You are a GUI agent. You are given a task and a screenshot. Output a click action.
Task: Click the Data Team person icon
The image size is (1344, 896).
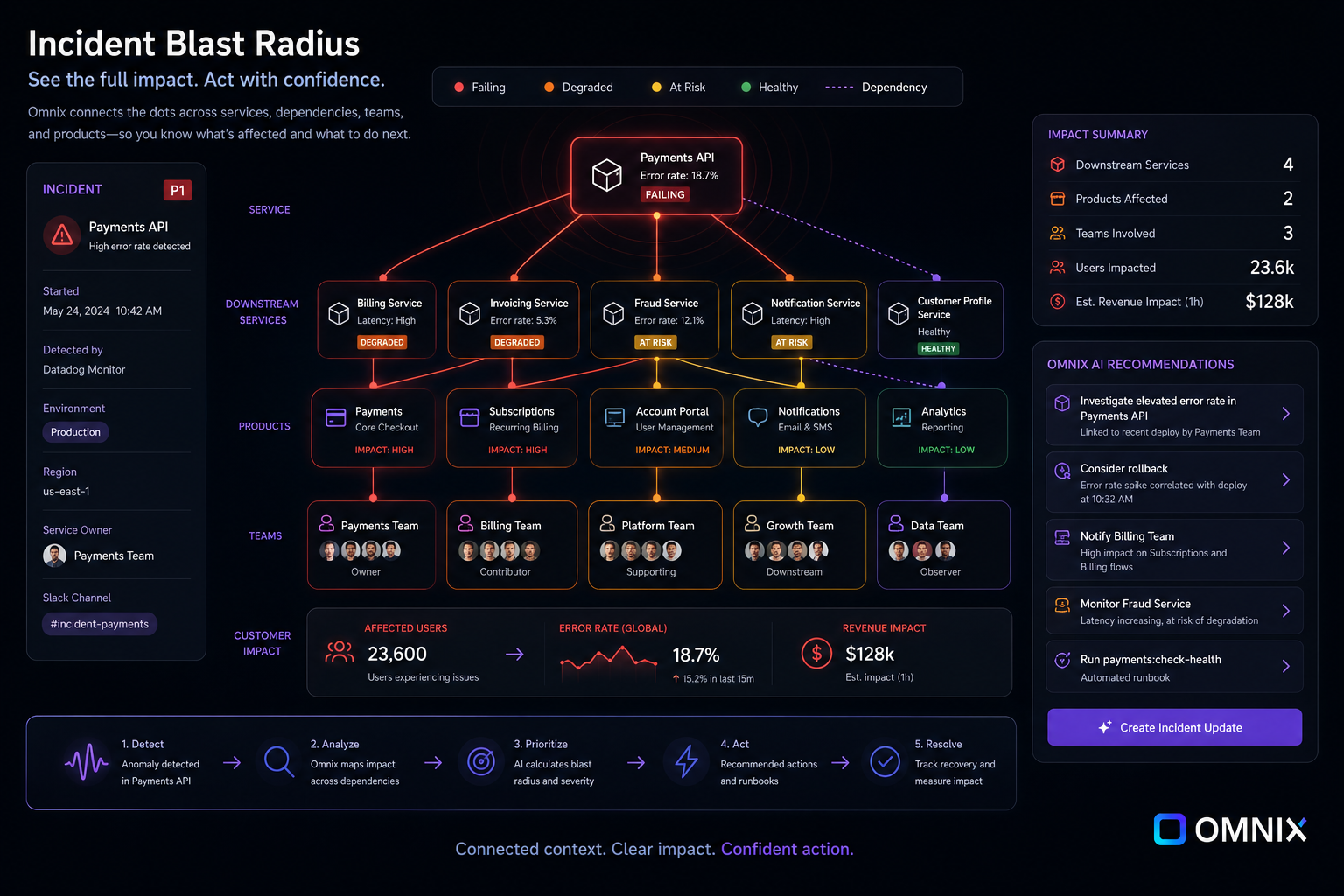pos(896,523)
